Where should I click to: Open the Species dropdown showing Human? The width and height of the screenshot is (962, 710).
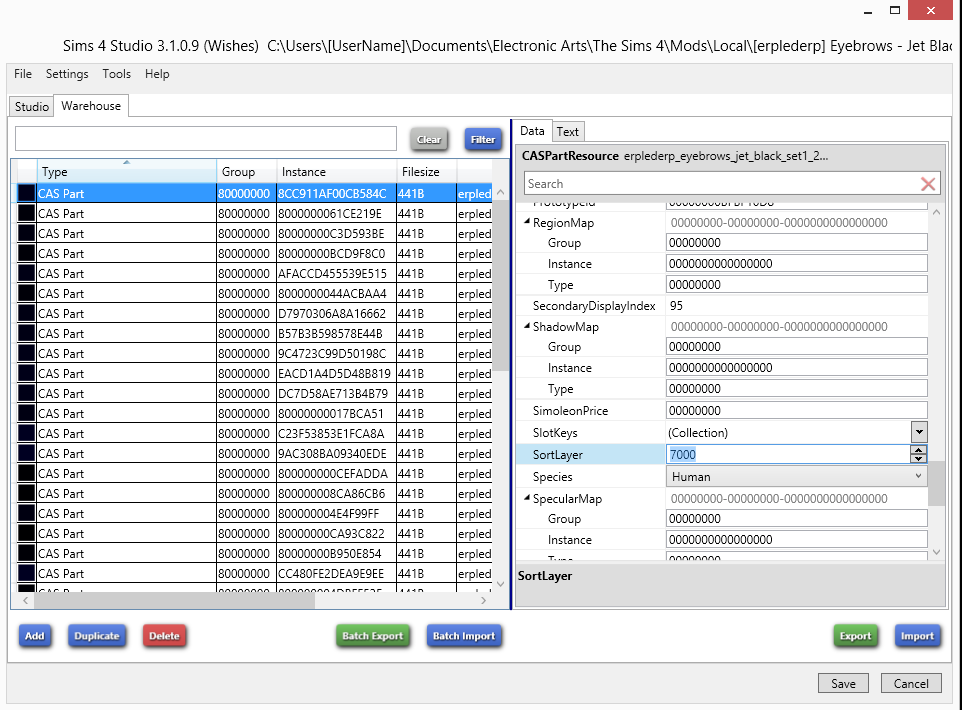796,477
